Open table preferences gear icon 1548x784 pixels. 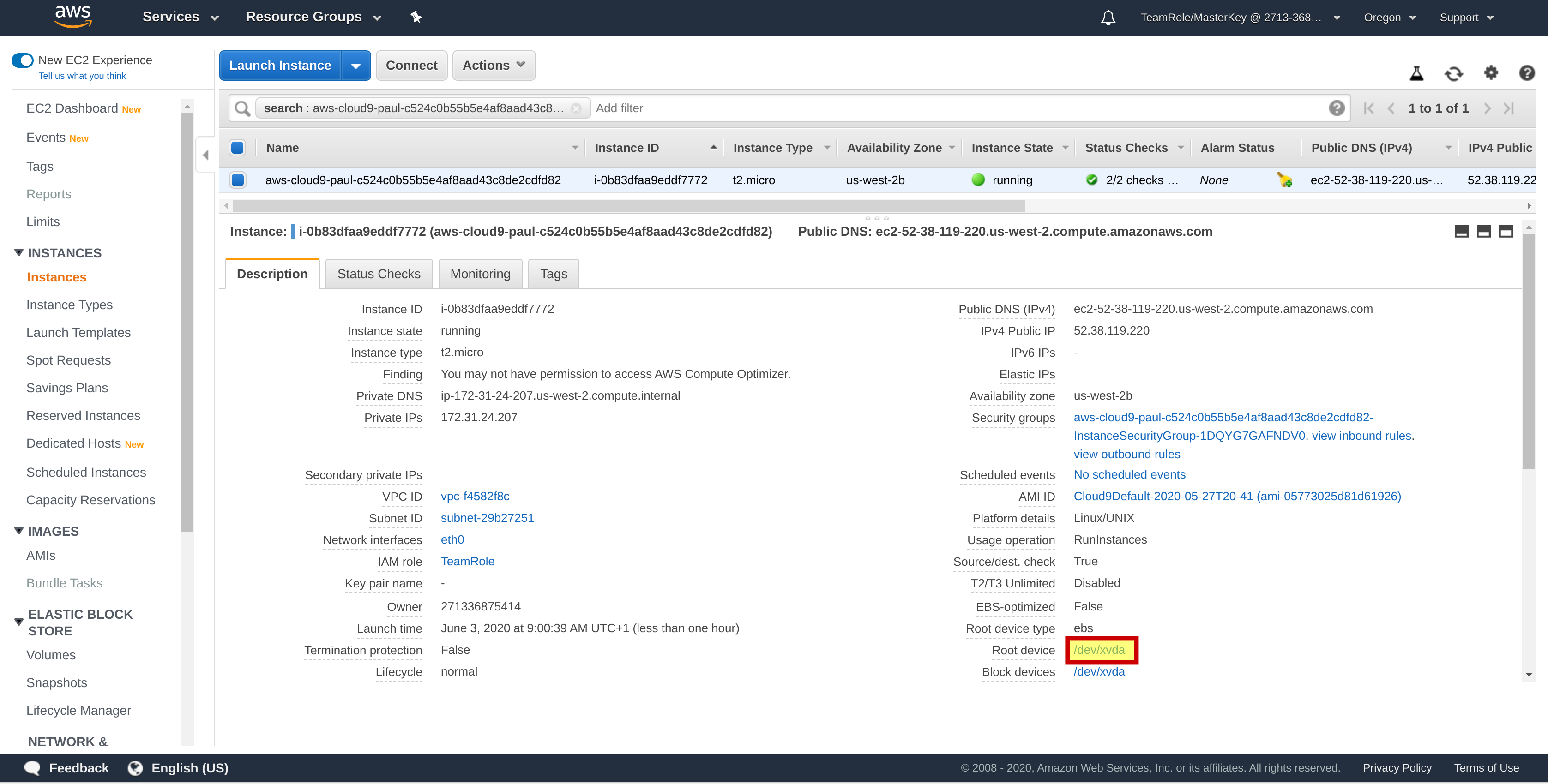coord(1491,73)
